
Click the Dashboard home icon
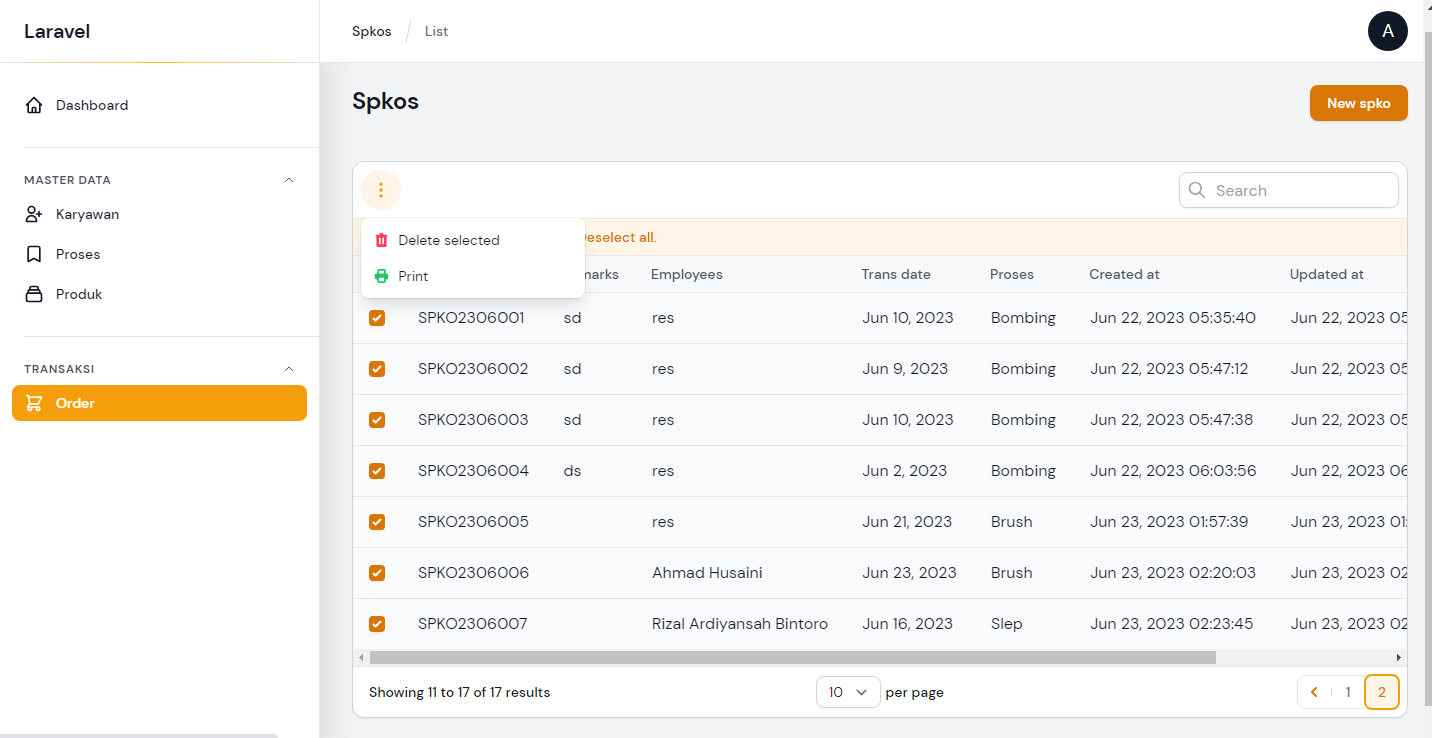point(34,105)
